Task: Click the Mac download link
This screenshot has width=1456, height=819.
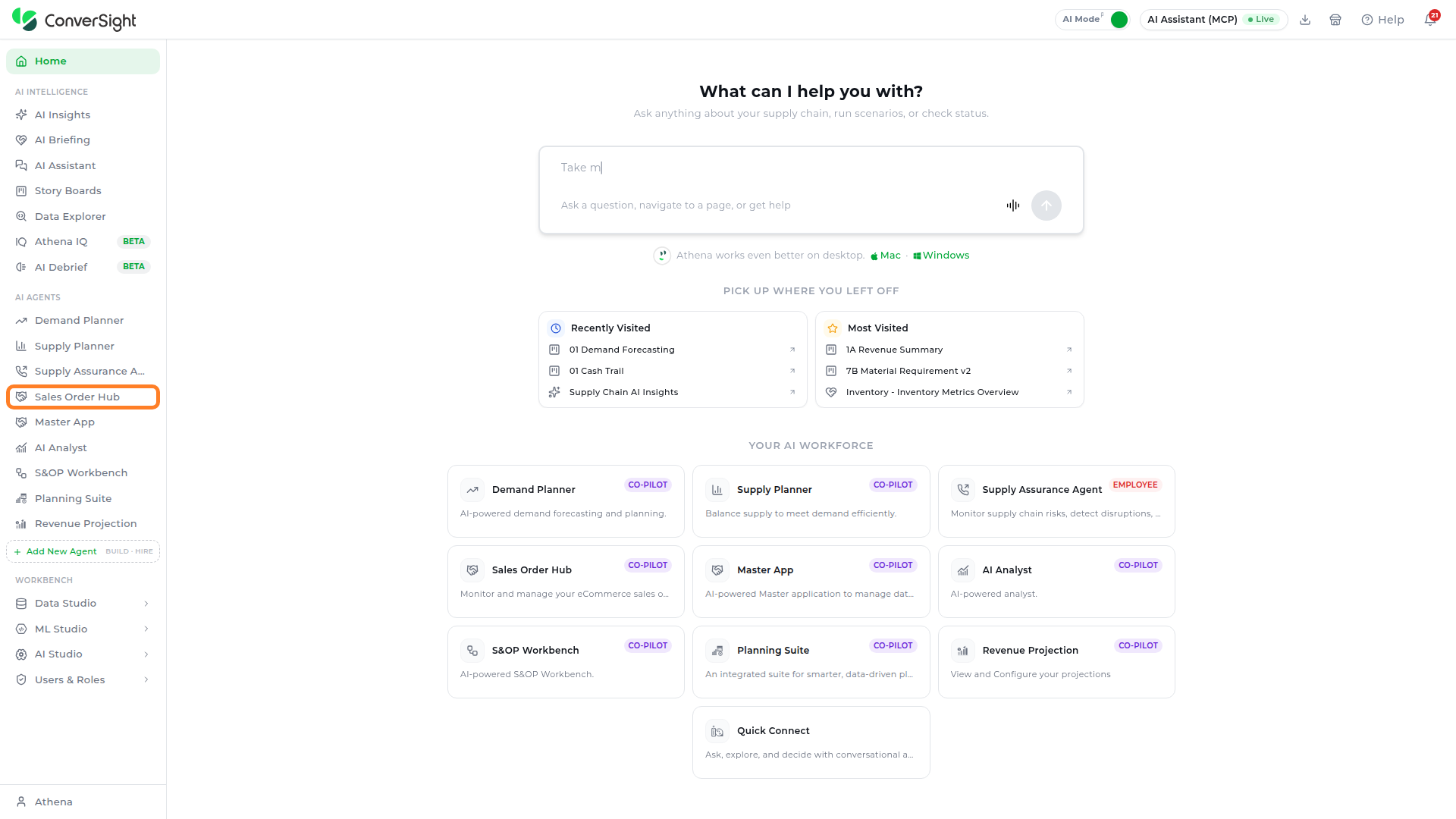Action: pyautogui.click(x=886, y=256)
